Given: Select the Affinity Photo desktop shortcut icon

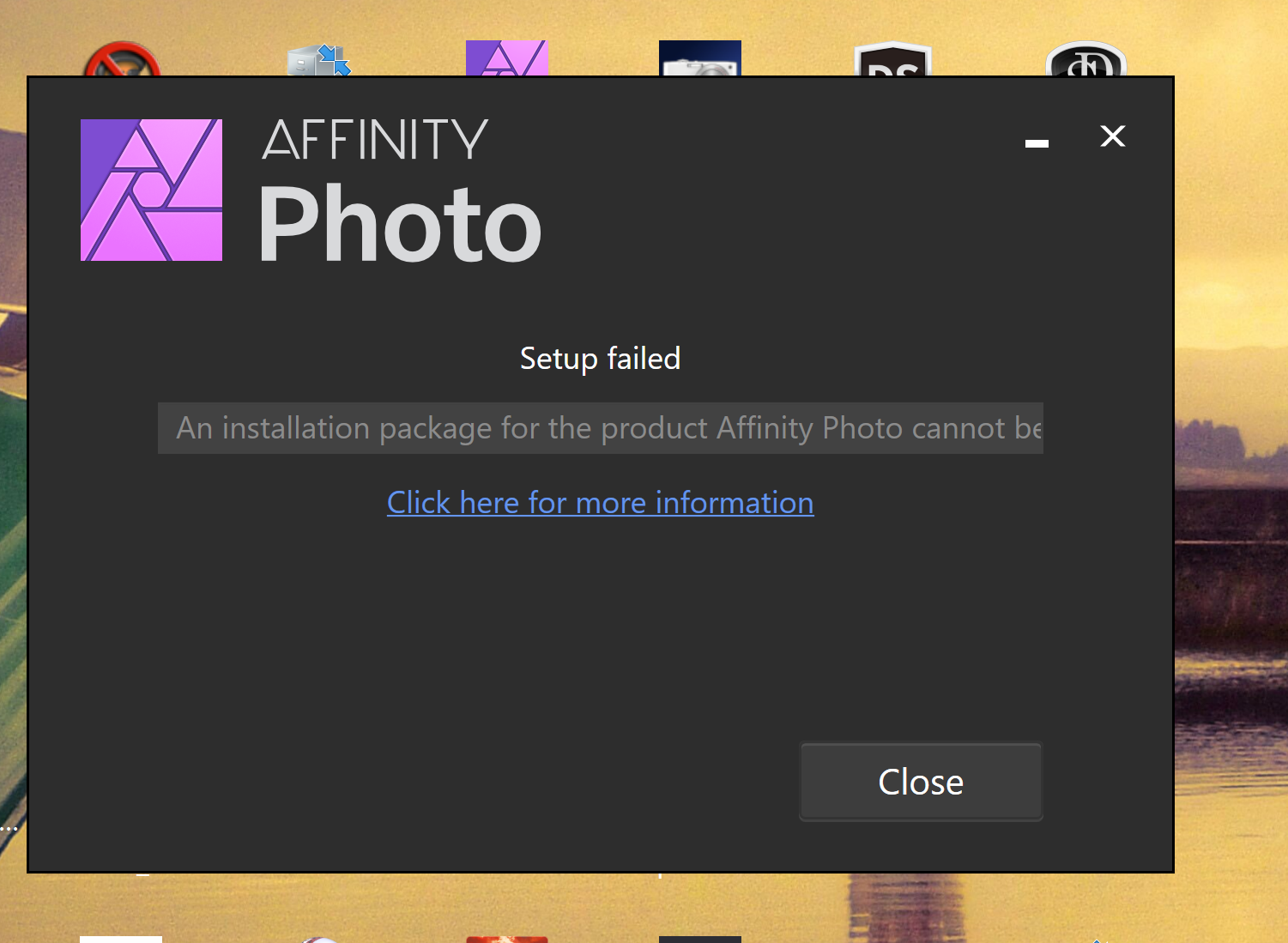Looking at the screenshot, I should click(x=507, y=58).
